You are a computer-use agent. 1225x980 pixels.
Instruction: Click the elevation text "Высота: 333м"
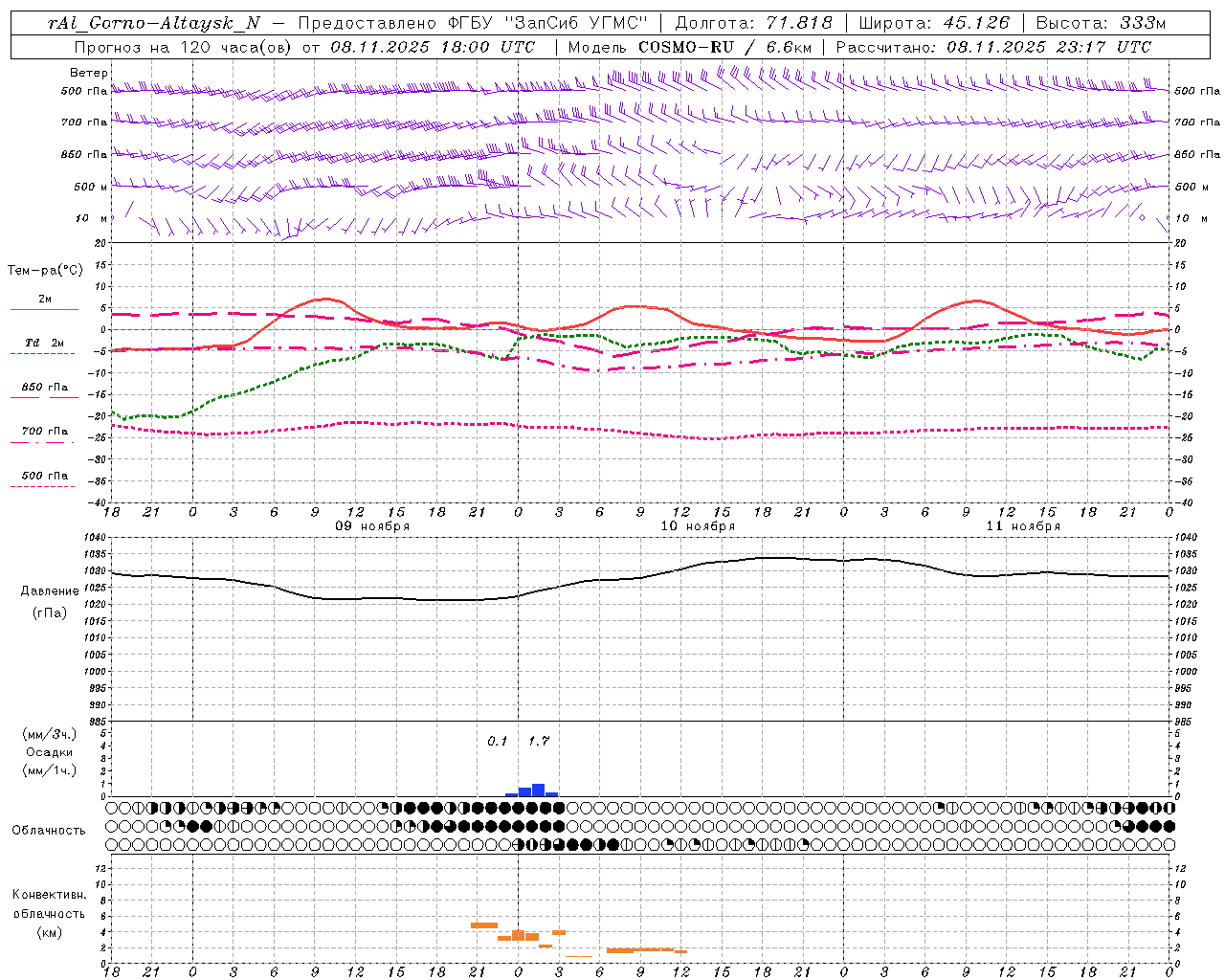pyautogui.click(x=1102, y=23)
